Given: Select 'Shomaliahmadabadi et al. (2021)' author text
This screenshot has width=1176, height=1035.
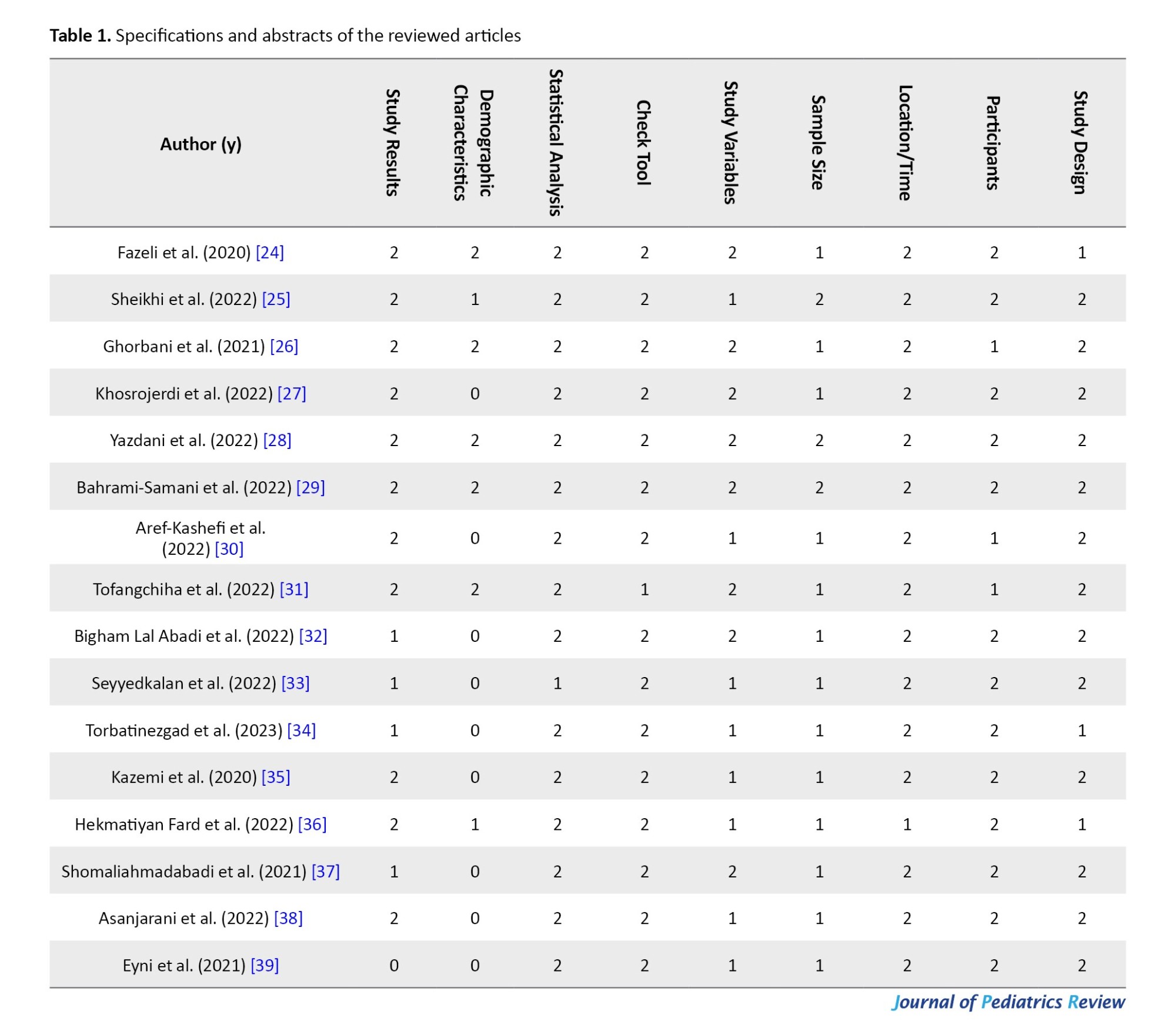Looking at the screenshot, I should tap(184, 871).
